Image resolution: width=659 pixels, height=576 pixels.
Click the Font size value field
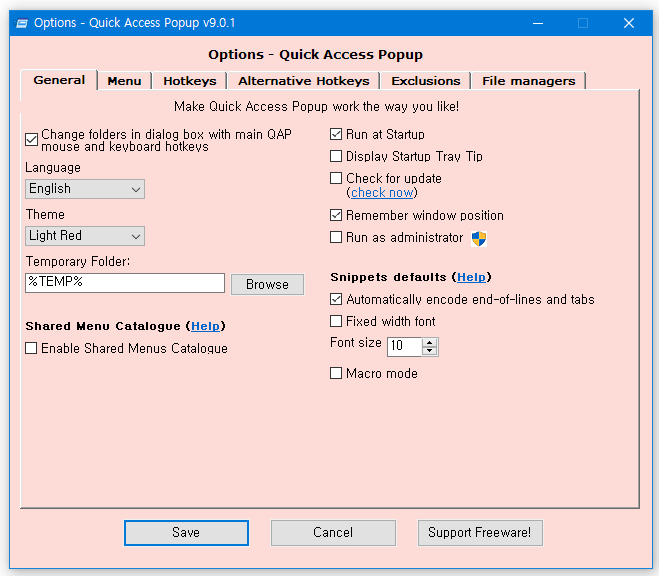pos(404,347)
